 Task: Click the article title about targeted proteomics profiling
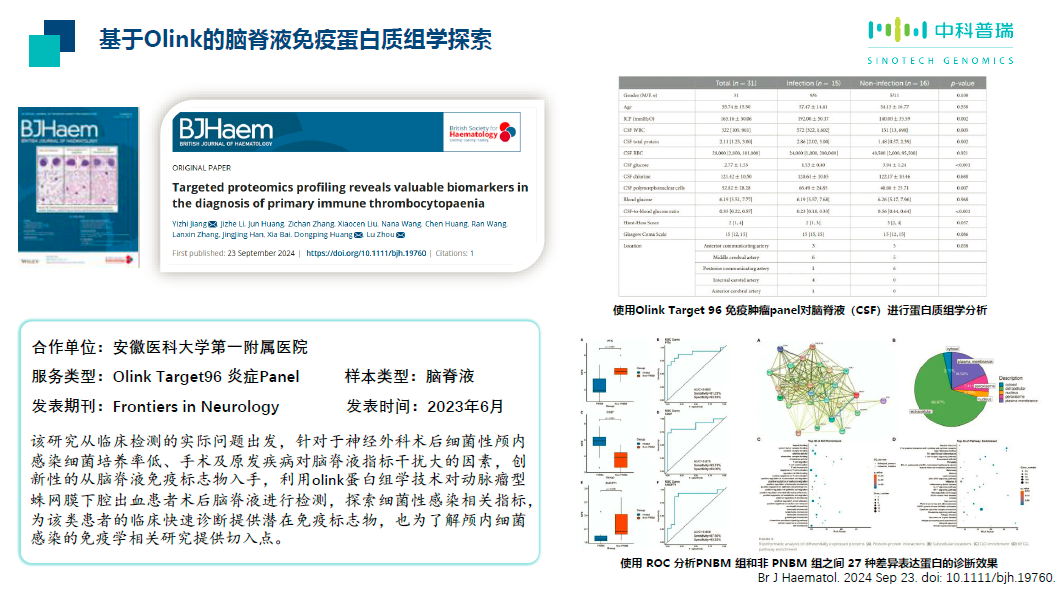coord(349,195)
